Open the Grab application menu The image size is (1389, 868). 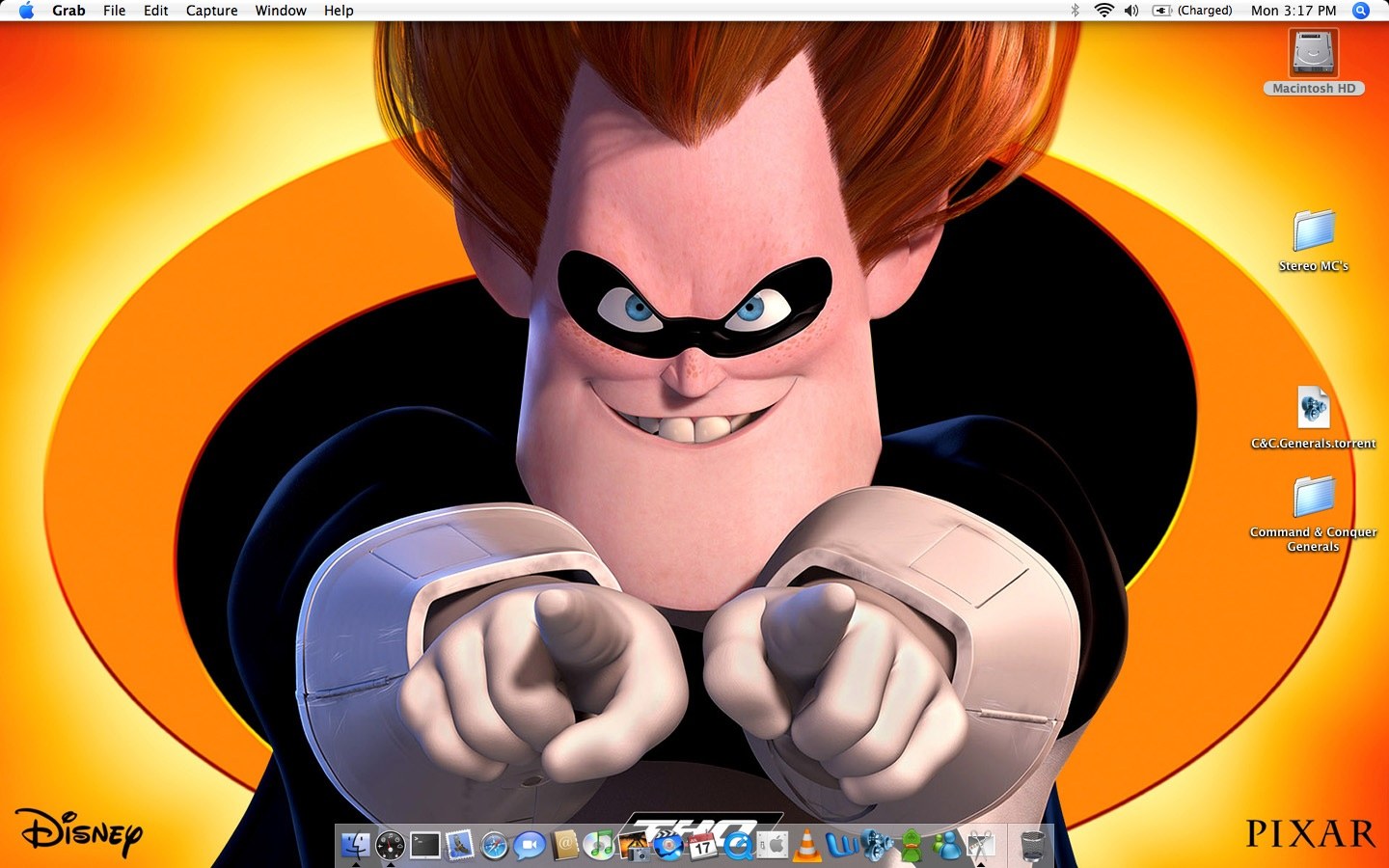pos(68,11)
